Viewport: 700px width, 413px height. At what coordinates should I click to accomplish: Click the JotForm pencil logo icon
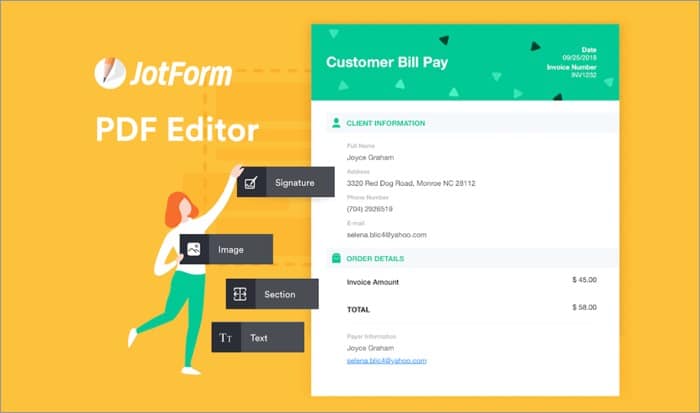pyautogui.click(x=110, y=73)
